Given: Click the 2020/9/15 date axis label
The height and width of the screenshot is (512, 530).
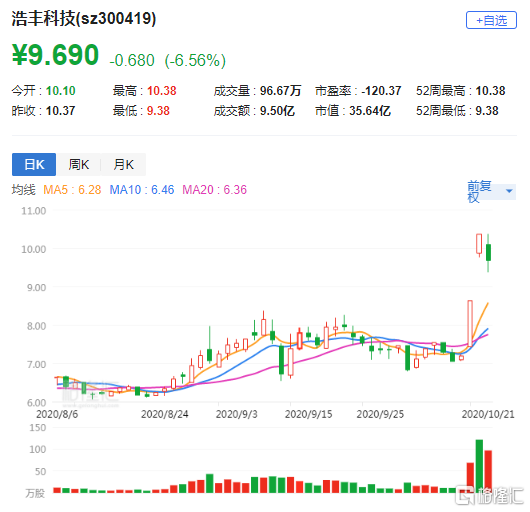Looking at the screenshot, I should [x=309, y=414].
